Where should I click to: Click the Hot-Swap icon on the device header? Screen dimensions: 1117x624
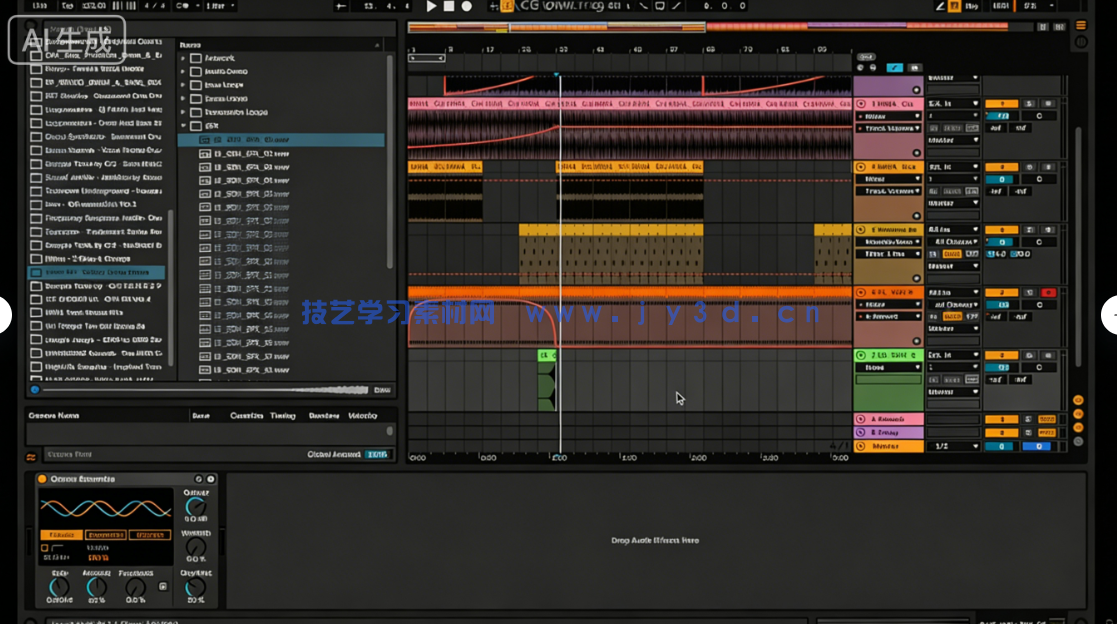210,479
